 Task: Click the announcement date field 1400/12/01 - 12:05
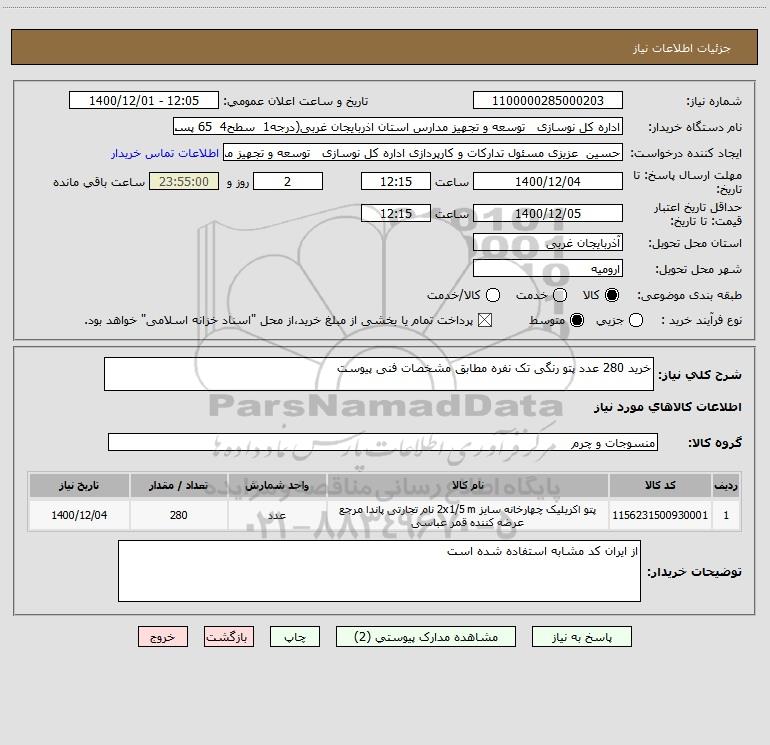click(144, 101)
